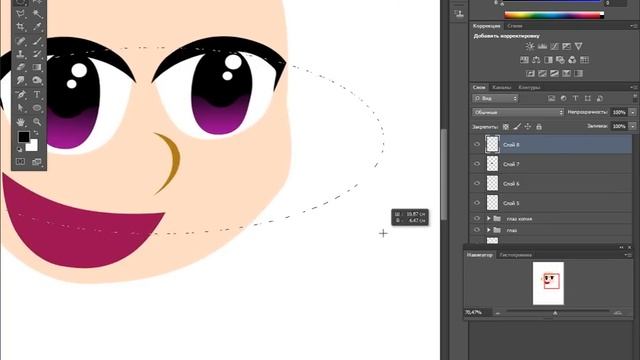Select the Eyedropper tool
Screen dimensions: 640x360
[37, 27]
